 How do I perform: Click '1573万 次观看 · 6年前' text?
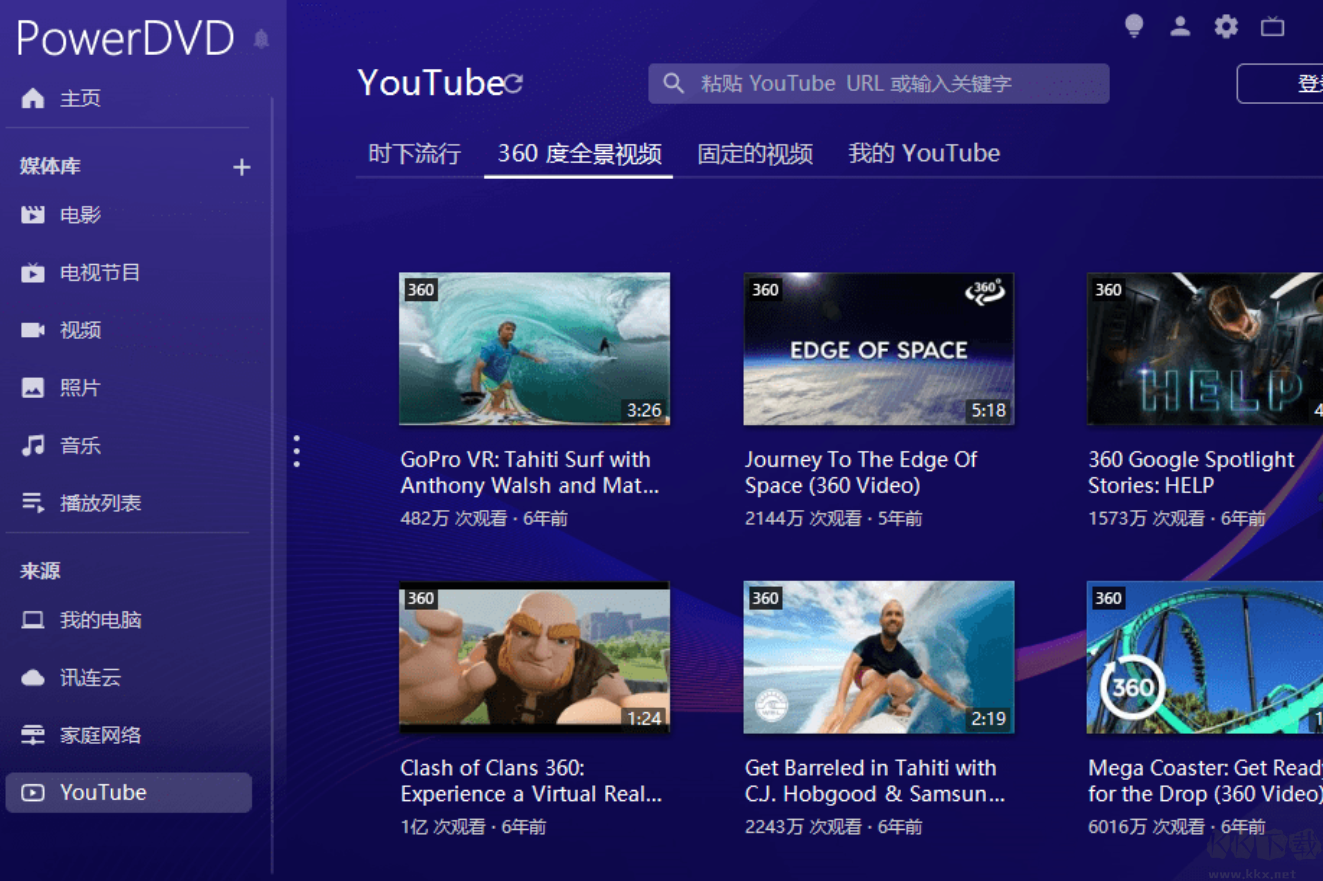pos(1177,519)
